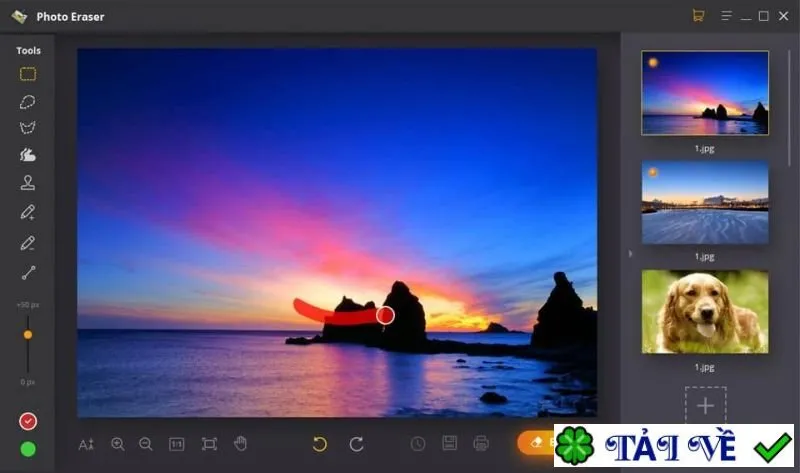Image resolution: width=800 pixels, height=473 pixels.
Task: Open the history clock icon
Action: [x=418, y=444]
